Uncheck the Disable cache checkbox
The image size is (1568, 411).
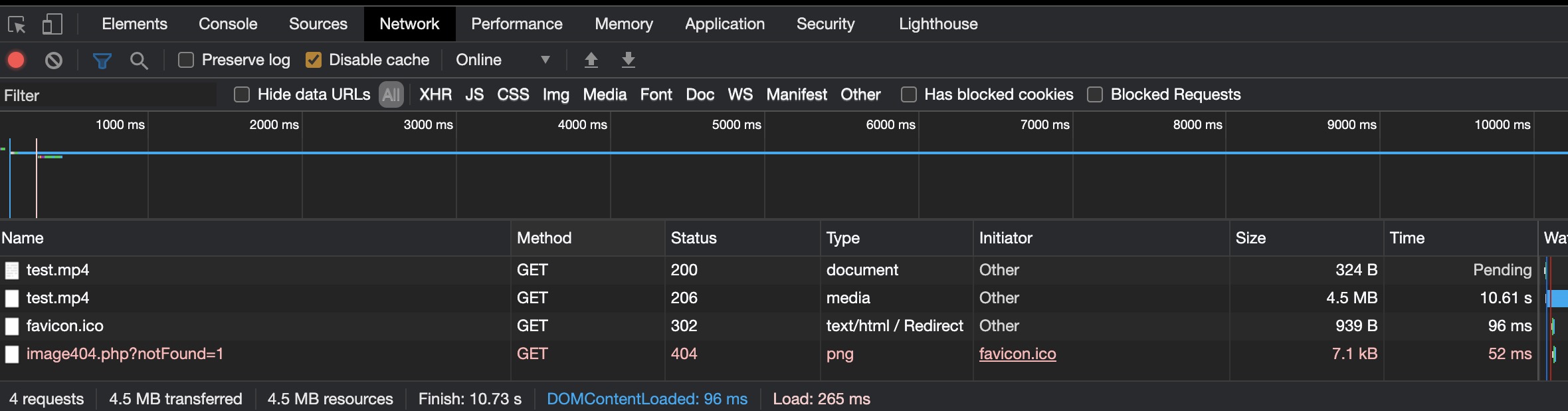pyautogui.click(x=314, y=60)
